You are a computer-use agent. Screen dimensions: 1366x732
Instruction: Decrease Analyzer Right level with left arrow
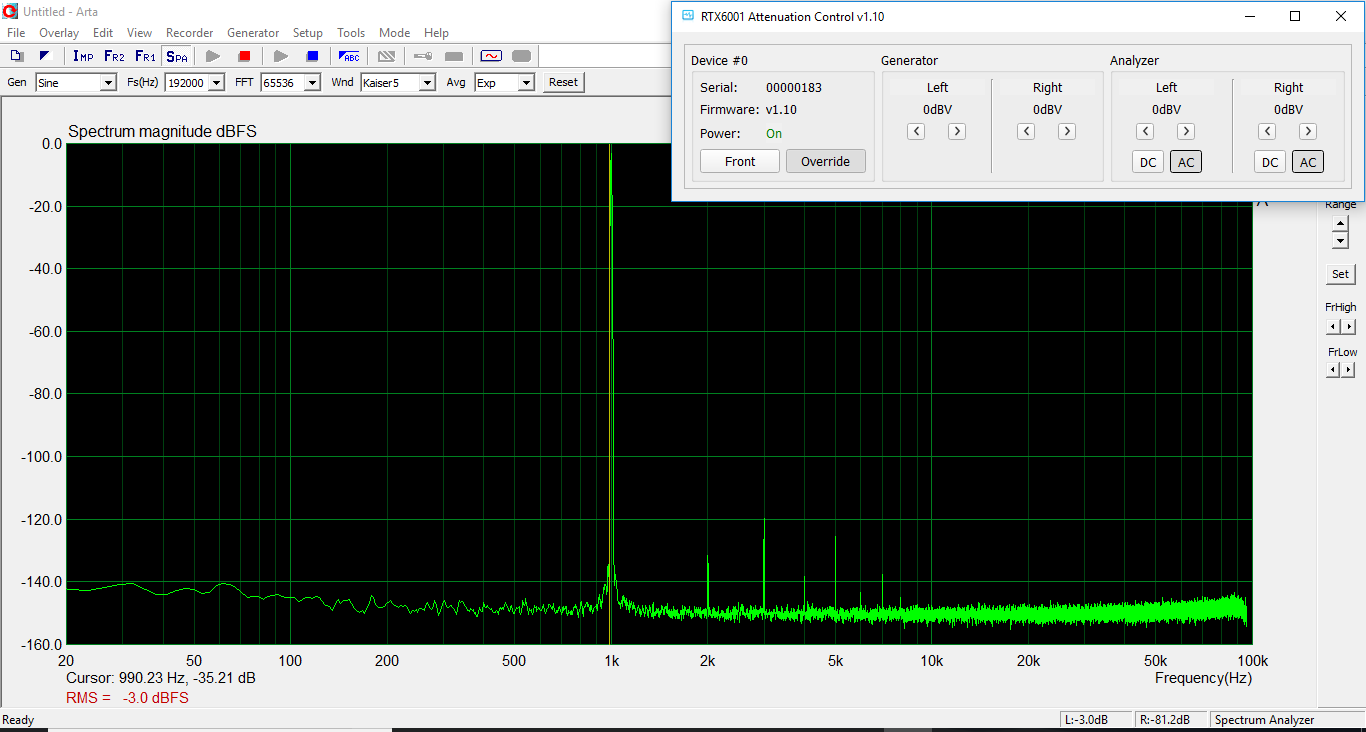1267,131
